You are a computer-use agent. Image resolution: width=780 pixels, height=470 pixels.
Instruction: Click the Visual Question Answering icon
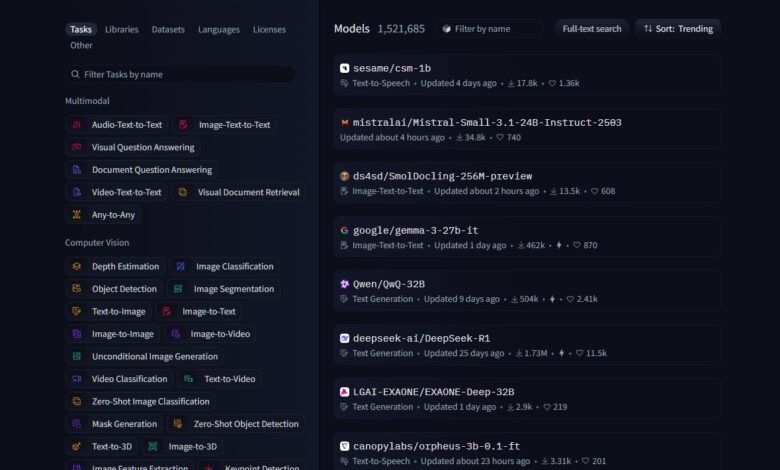pyautogui.click(x=77, y=147)
